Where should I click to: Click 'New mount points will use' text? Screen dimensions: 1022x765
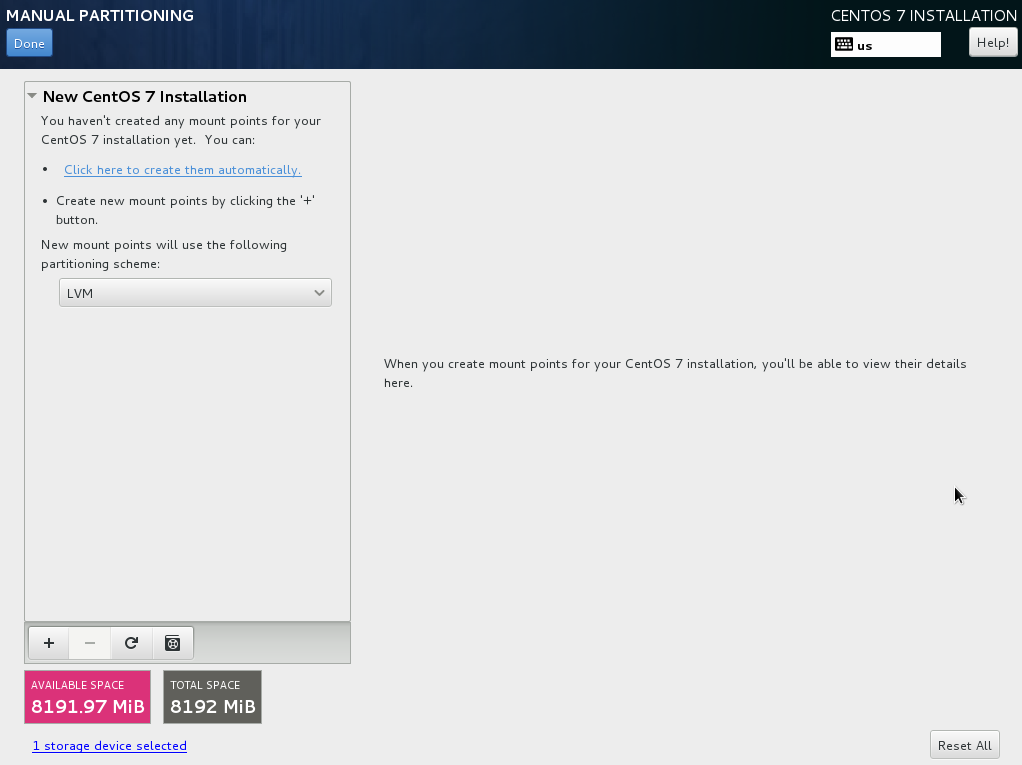[x=164, y=254]
